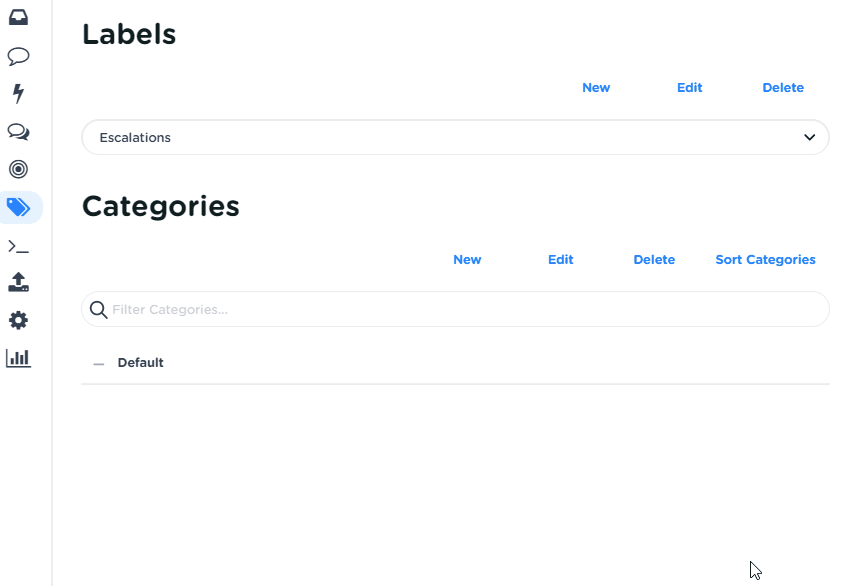Click New under Categories
Screen dimensions: 848x586
pyautogui.click(x=467, y=259)
